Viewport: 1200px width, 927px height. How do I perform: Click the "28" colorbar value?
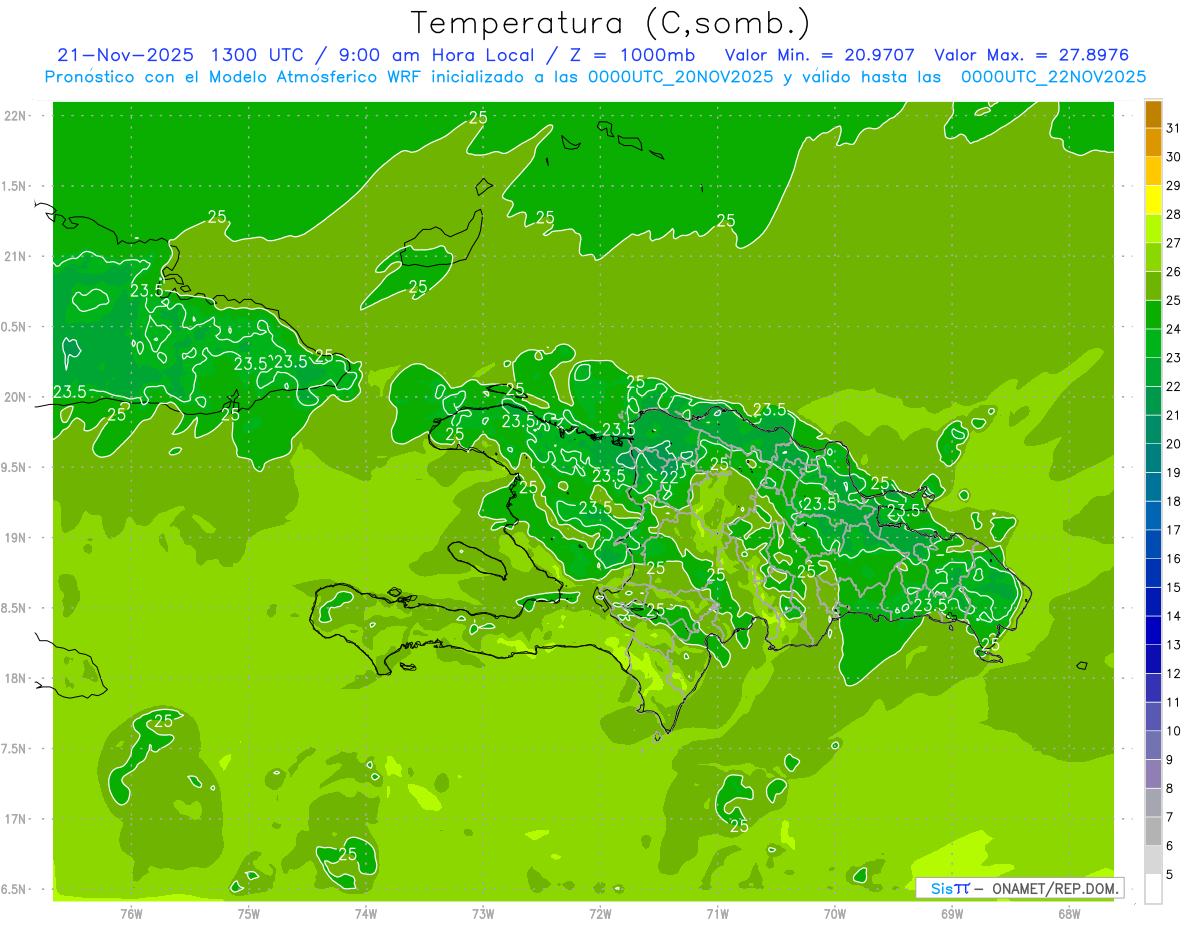1174,215
